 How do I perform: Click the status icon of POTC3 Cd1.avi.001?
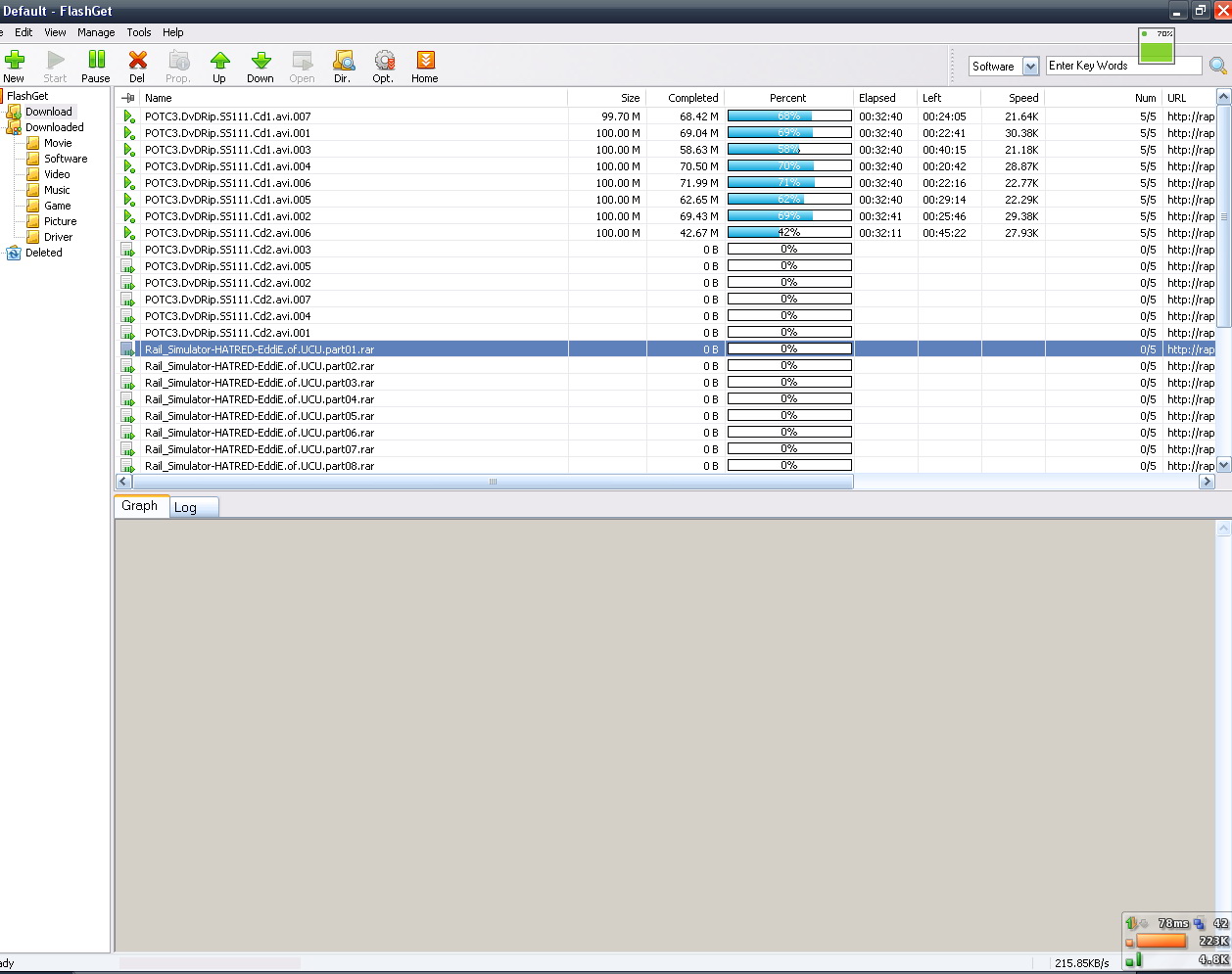[x=128, y=133]
